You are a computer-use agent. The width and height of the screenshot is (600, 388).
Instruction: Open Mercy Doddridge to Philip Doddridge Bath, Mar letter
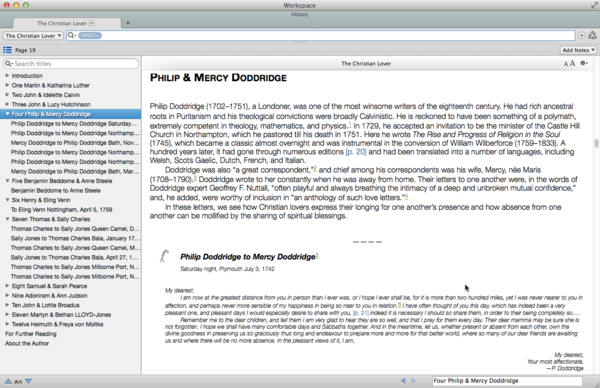(x=75, y=171)
